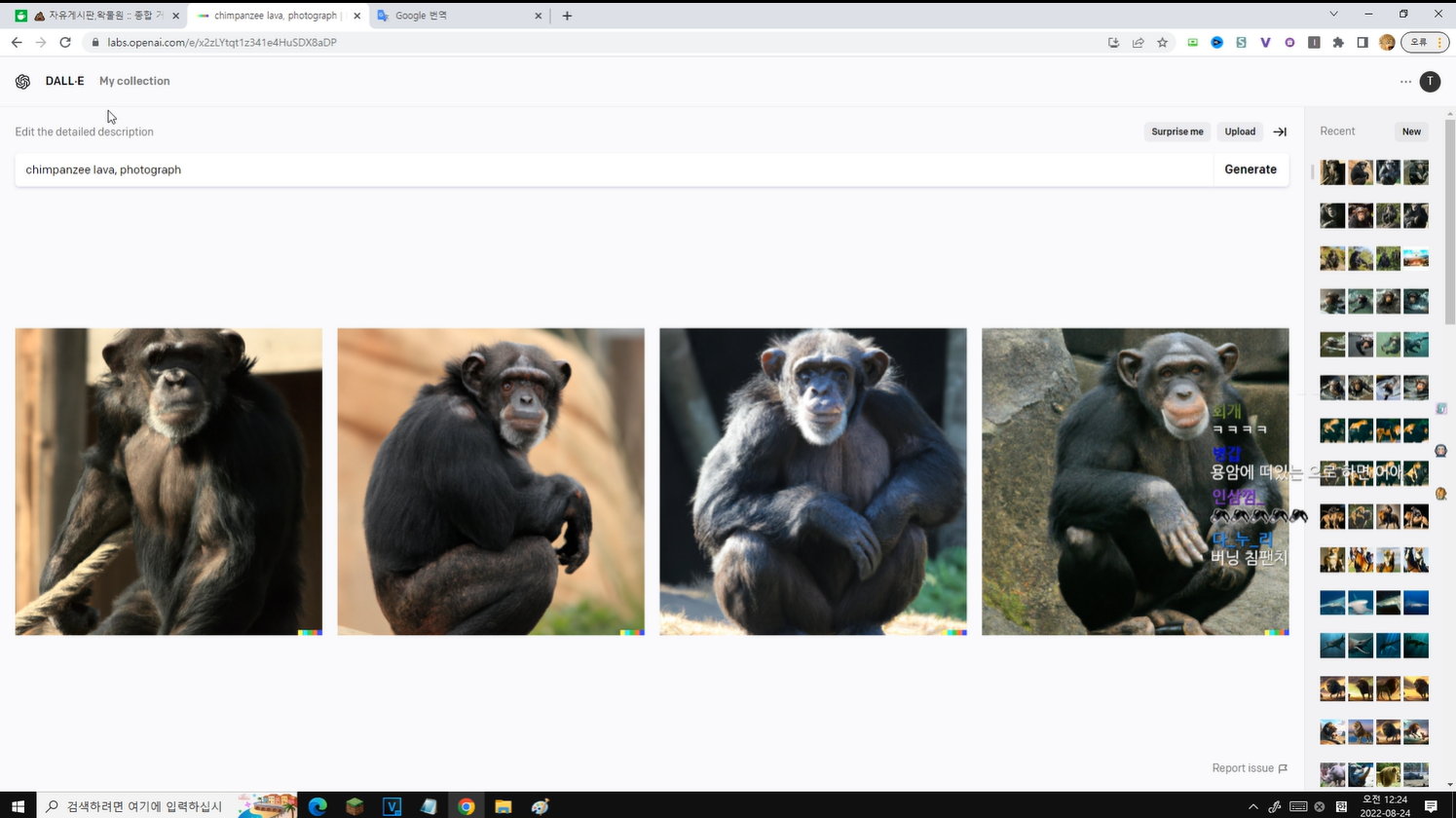Image resolution: width=1456 pixels, height=818 pixels.
Task: Click the New button in Recent panel
Action: [x=1411, y=131]
